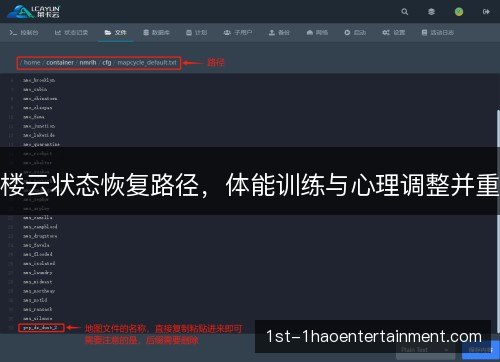Go to the 启动 startup tab
This screenshot has width=500, height=362.
tap(355, 32)
